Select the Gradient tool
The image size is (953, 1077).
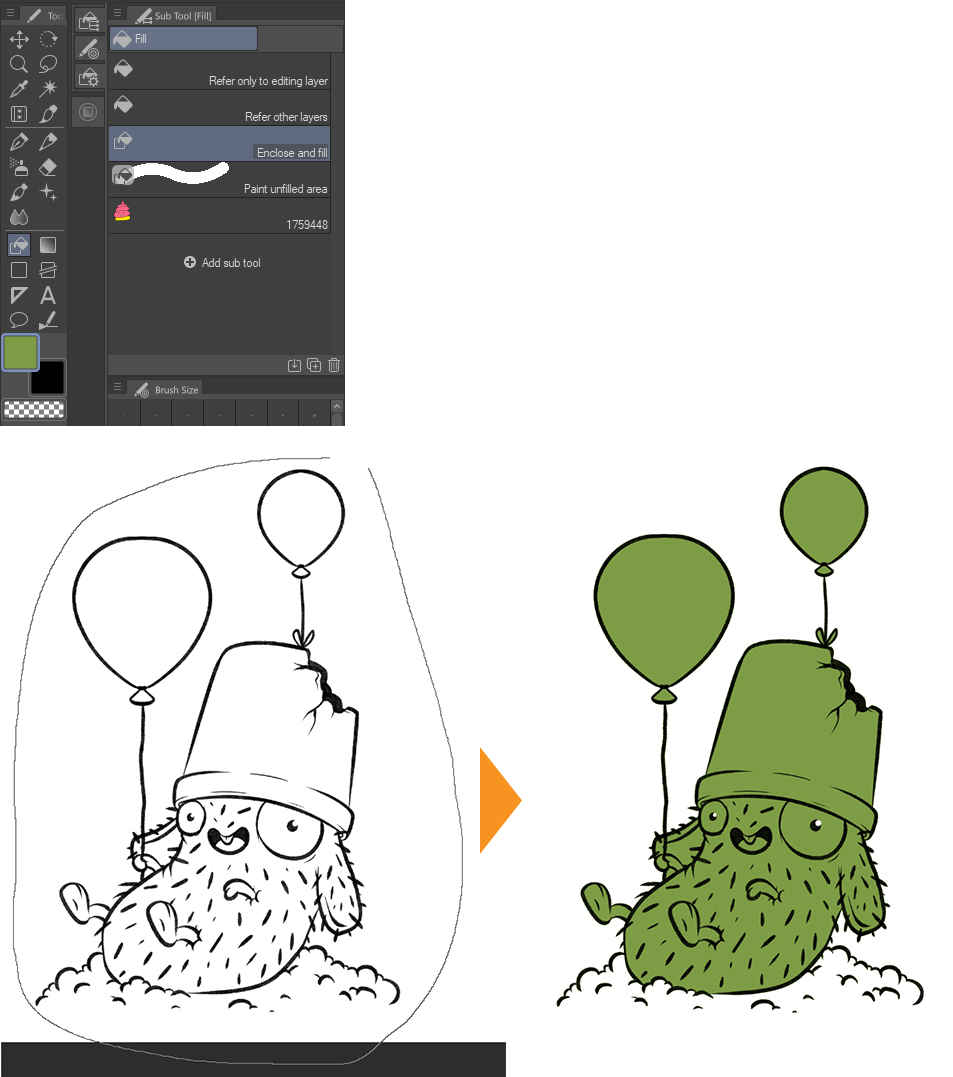tap(48, 245)
